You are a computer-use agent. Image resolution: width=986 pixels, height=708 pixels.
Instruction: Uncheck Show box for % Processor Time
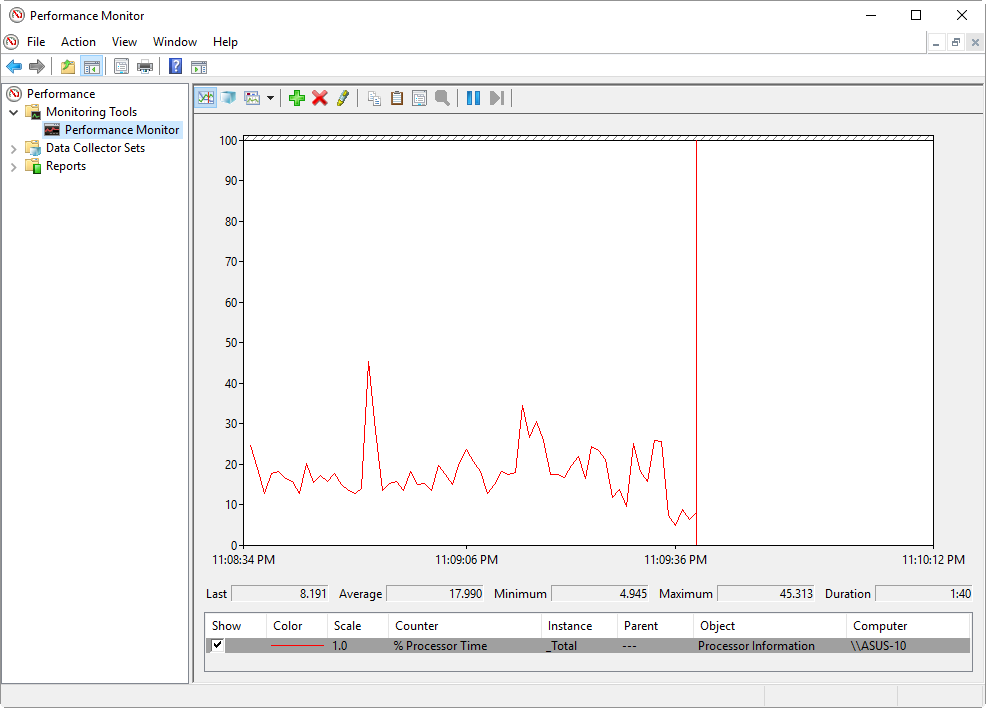point(218,645)
